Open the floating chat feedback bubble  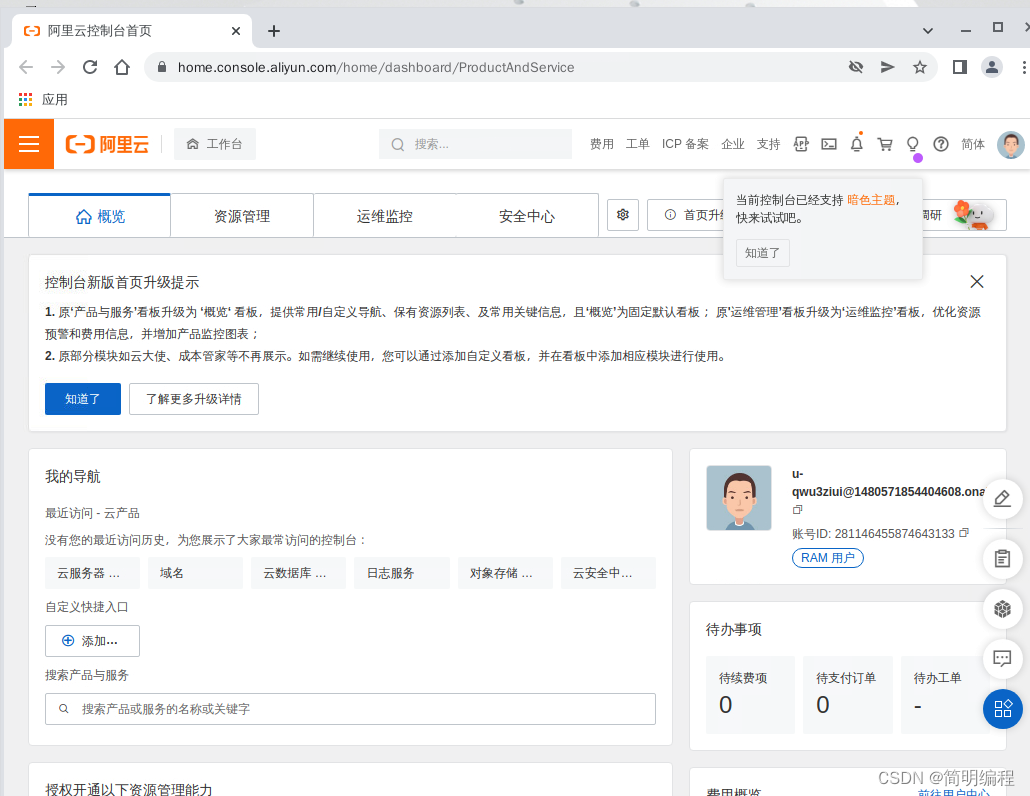(x=1002, y=658)
